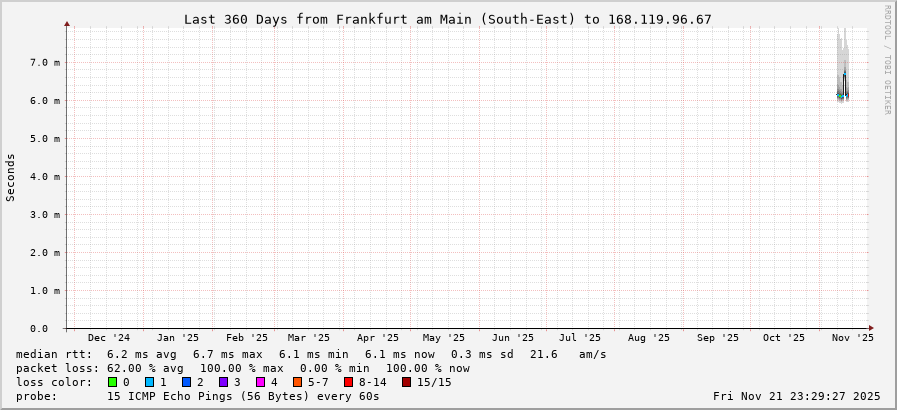Select the Sep '25 x-axis label
The height and width of the screenshot is (410, 897).
pyautogui.click(x=717, y=338)
